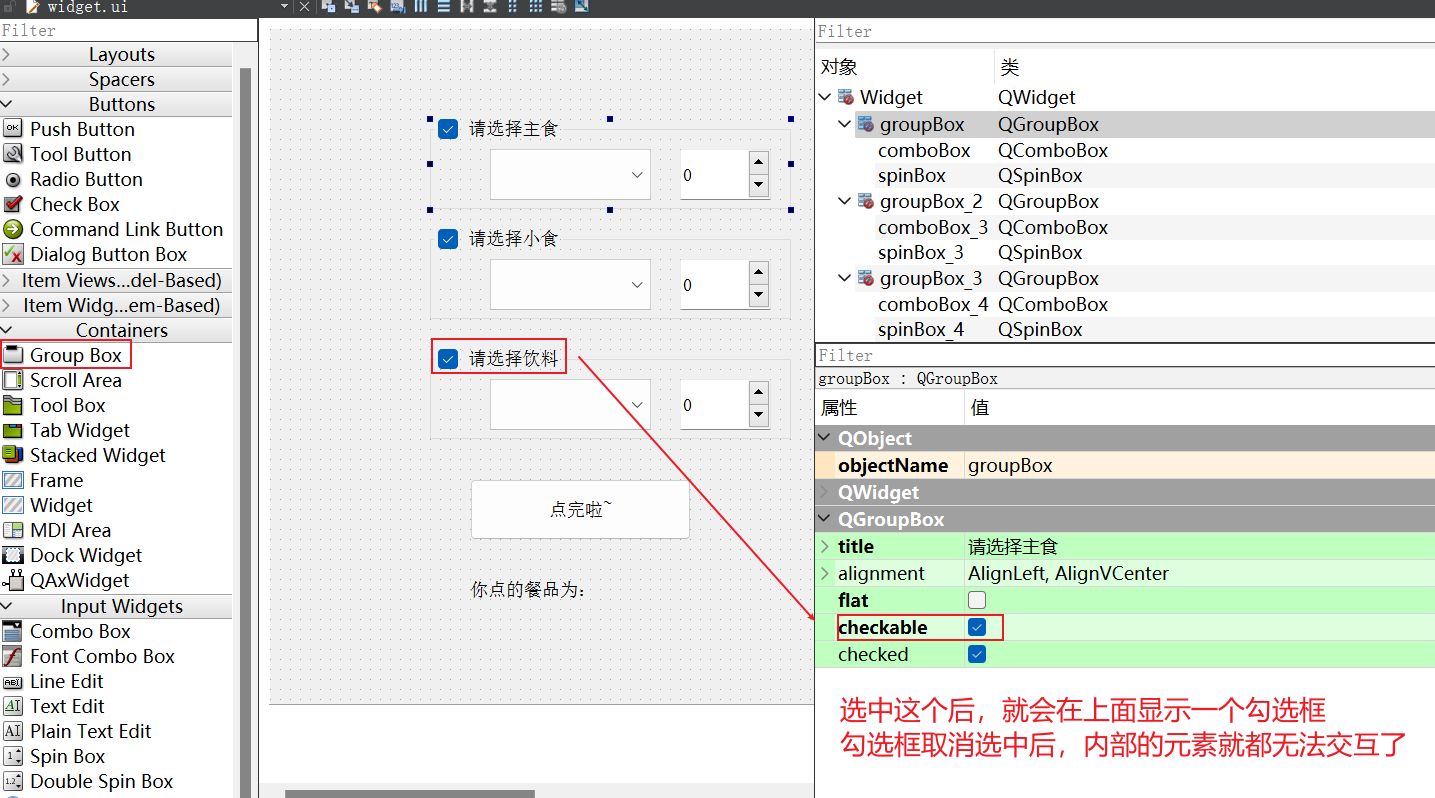Viewport: 1435px width, 798px height.
Task: Select Push Button widget icon
Action: [13, 129]
